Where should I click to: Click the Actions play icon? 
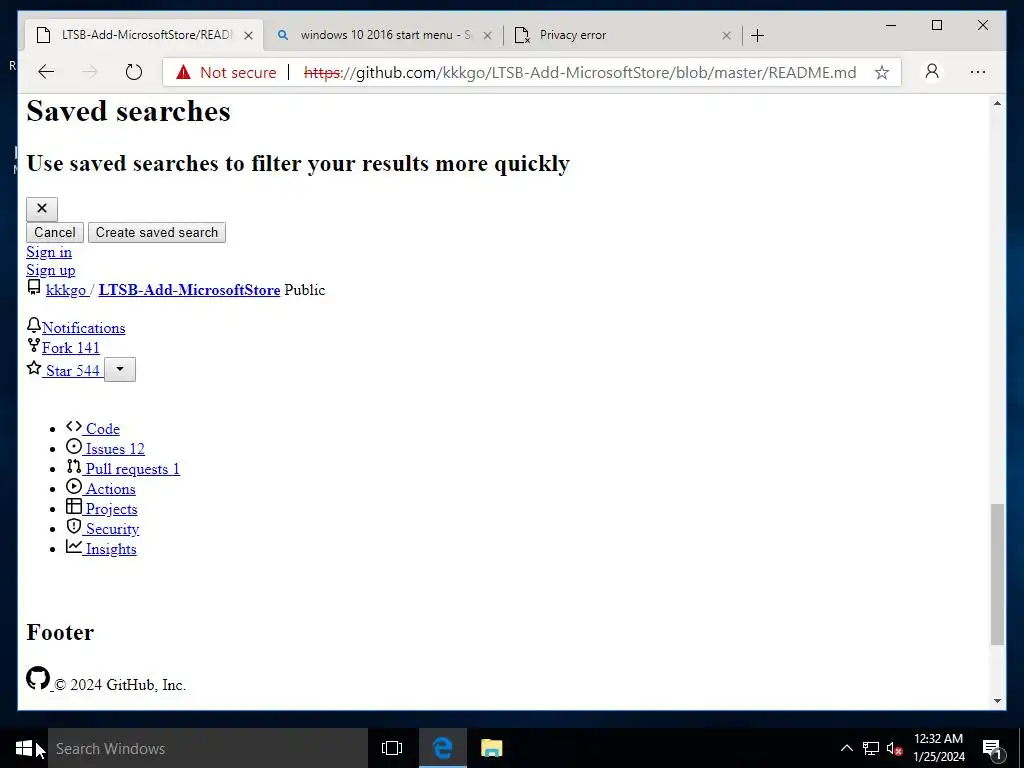[74, 487]
